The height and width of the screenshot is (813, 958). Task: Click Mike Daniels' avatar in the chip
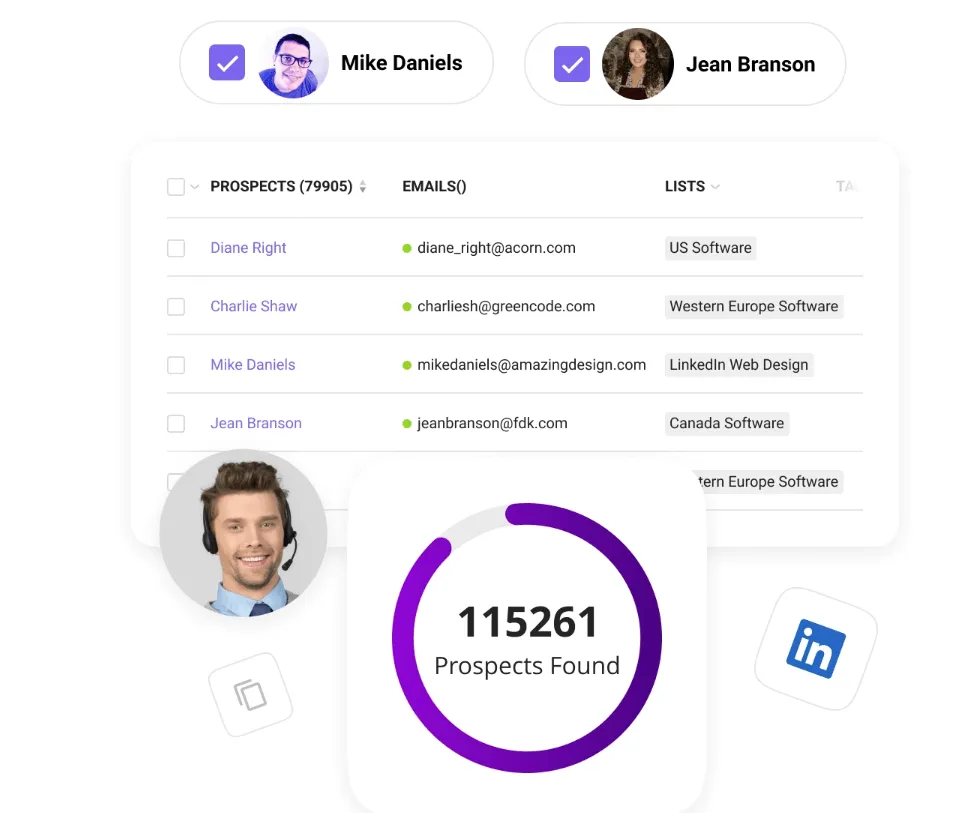point(293,63)
